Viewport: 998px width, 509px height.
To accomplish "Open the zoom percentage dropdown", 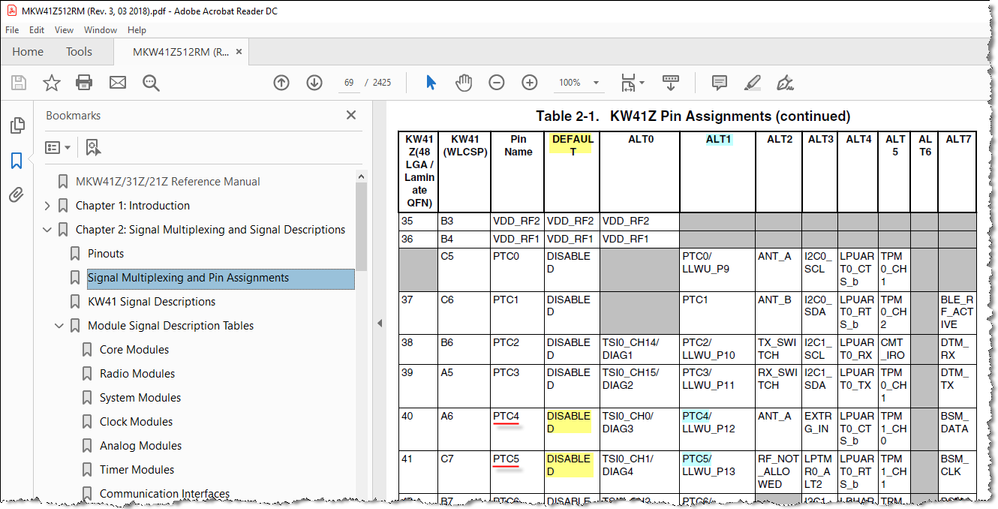I will pyautogui.click(x=596, y=83).
